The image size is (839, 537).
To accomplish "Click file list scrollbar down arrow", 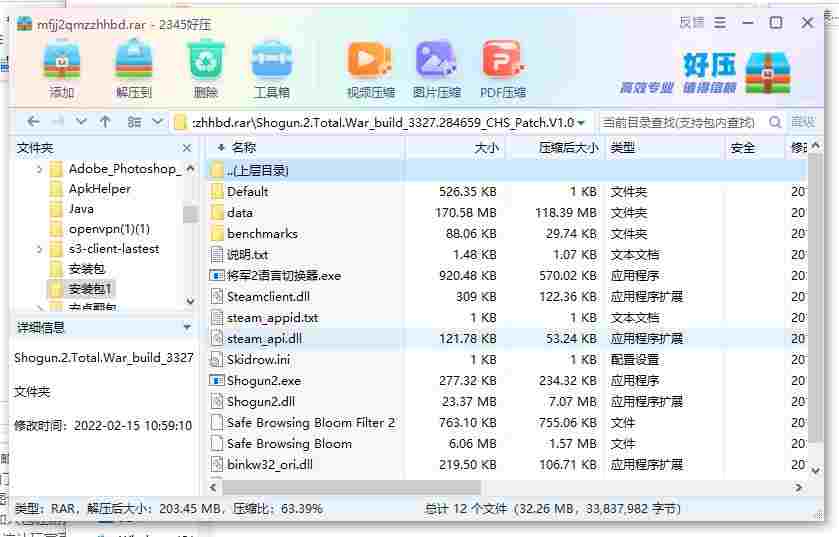I will coord(815,471).
